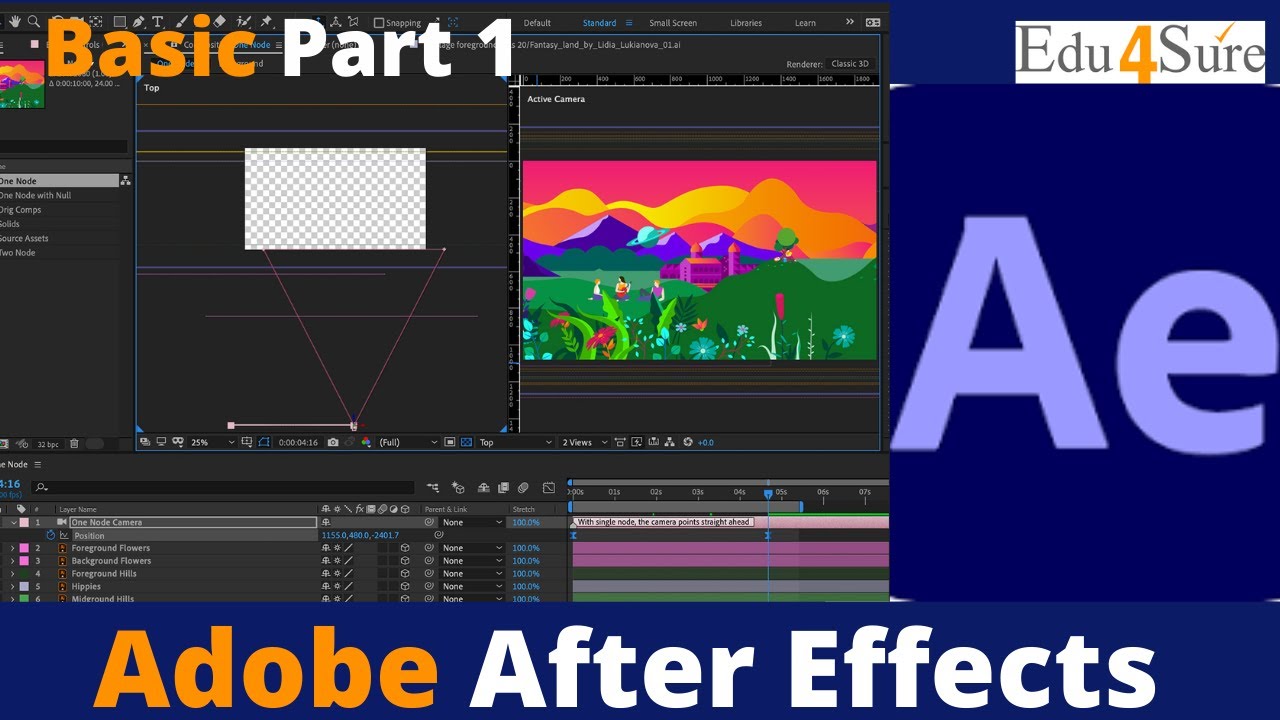Select the Puppet Pin tool
This screenshot has width=1280, height=720.
266,21
